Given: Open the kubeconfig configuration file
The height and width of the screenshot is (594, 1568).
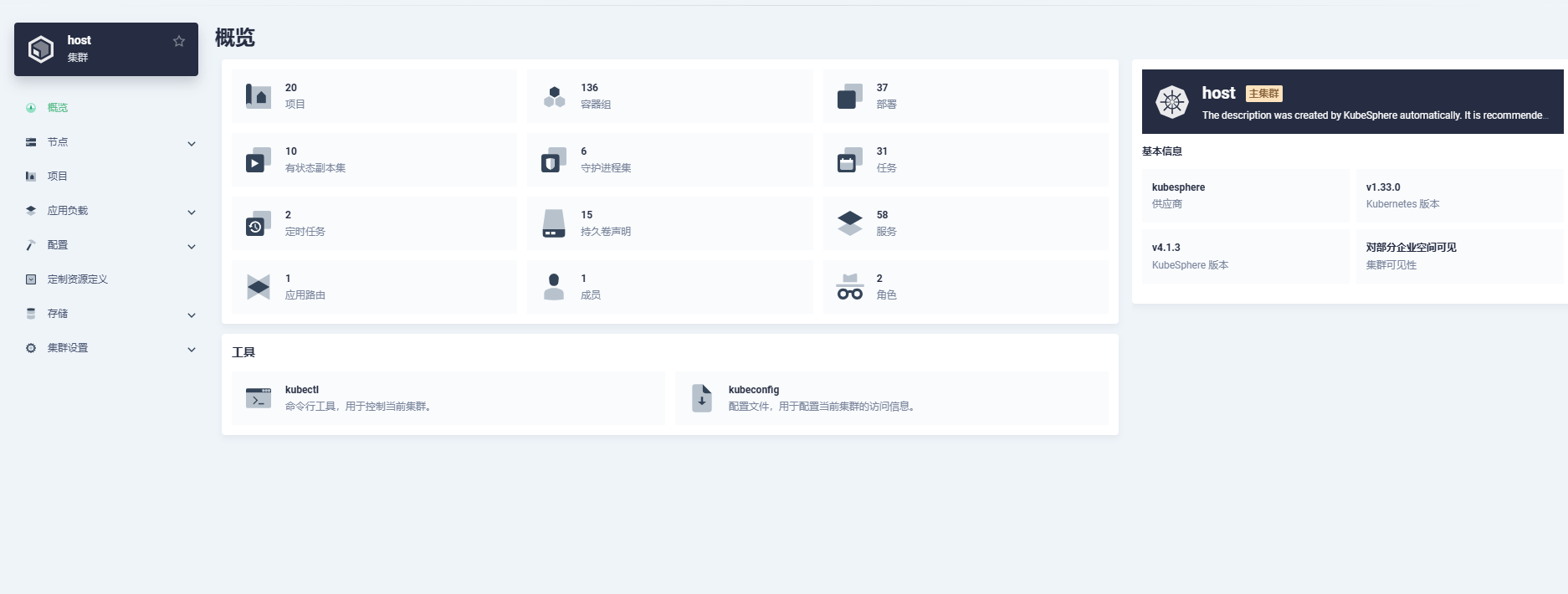Looking at the screenshot, I should tap(892, 398).
